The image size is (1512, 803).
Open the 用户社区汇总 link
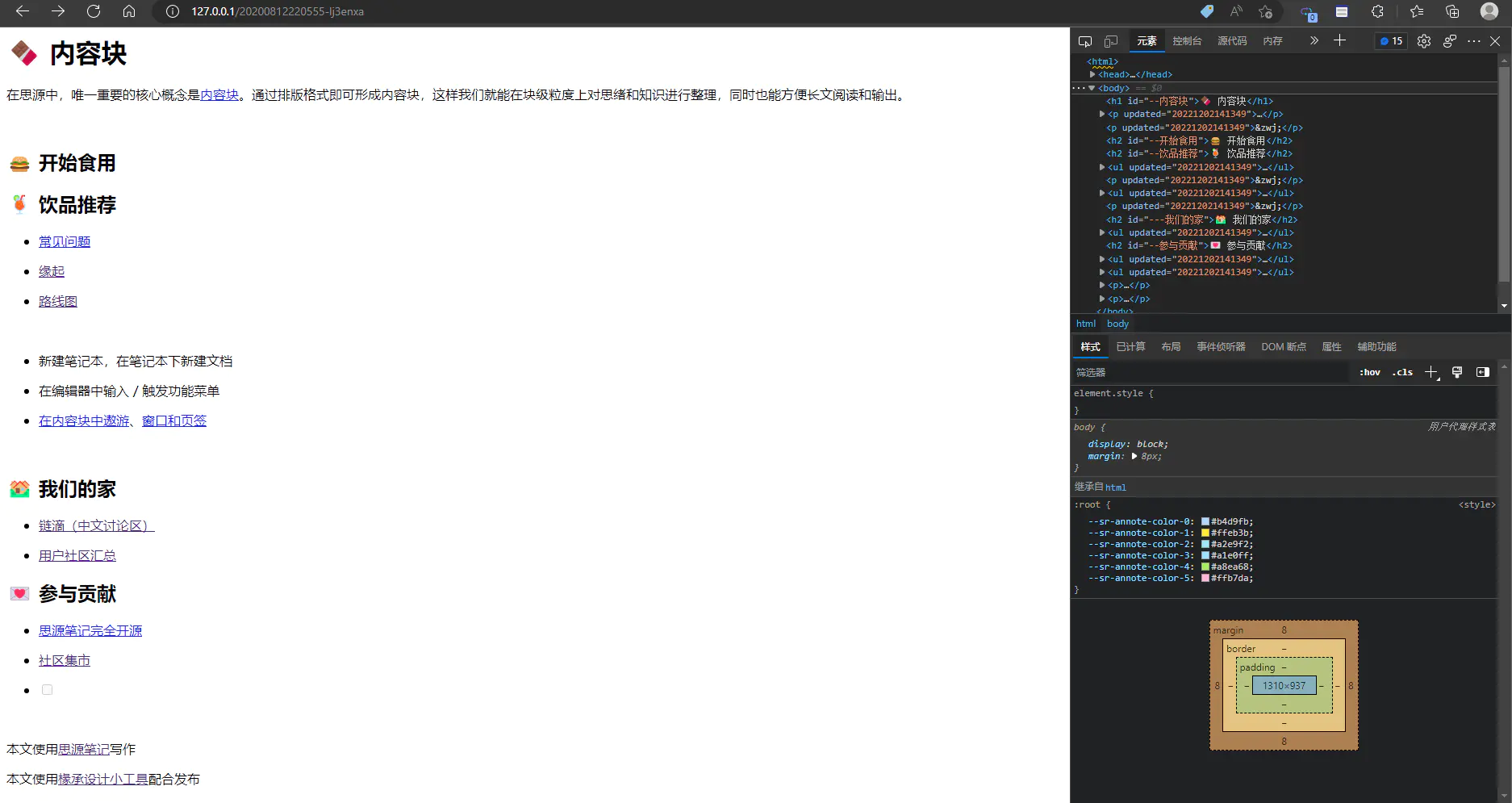[77, 555]
